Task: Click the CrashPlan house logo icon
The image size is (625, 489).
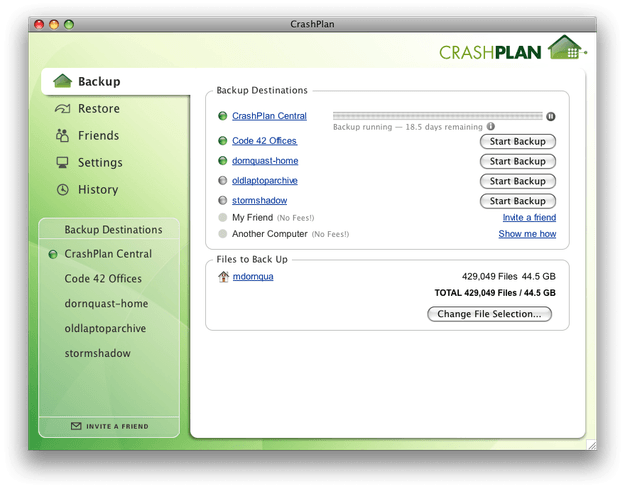Action: point(565,48)
